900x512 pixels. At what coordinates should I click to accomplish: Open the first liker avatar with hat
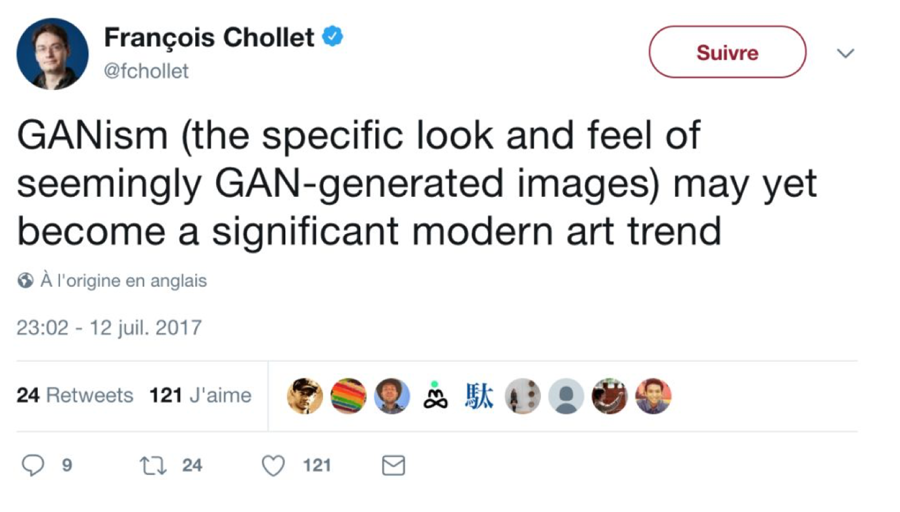coord(305,396)
